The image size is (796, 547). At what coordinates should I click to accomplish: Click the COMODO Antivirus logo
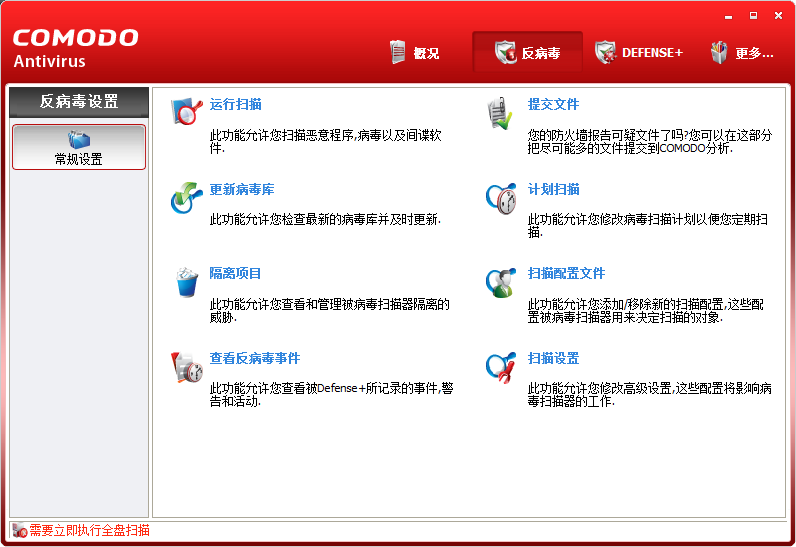[75, 49]
